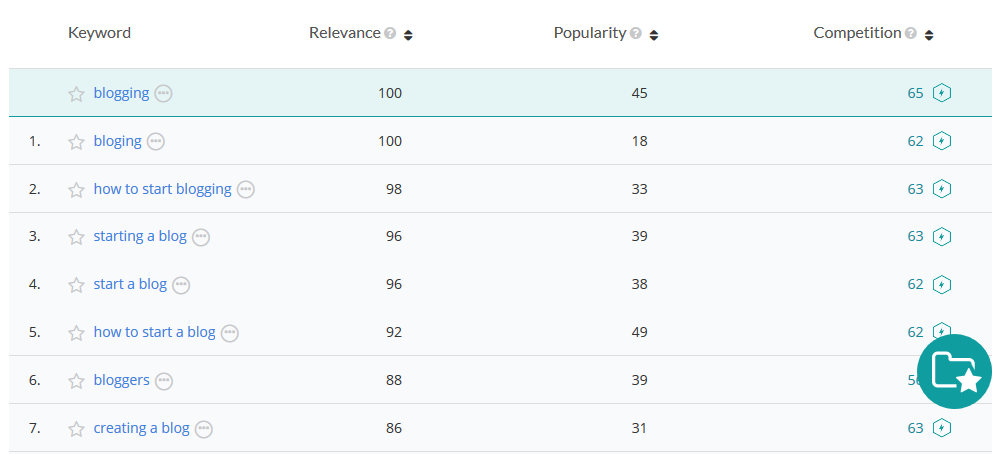Click the hexagon icon in "creating a blog" row
The width and height of the screenshot is (1007, 454).
[941, 428]
